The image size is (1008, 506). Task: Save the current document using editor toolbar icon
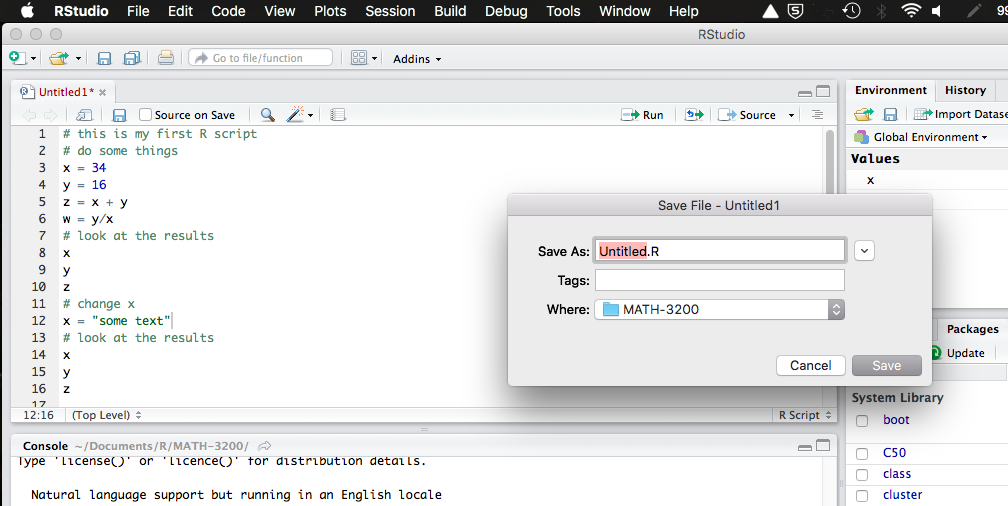click(x=119, y=115)
